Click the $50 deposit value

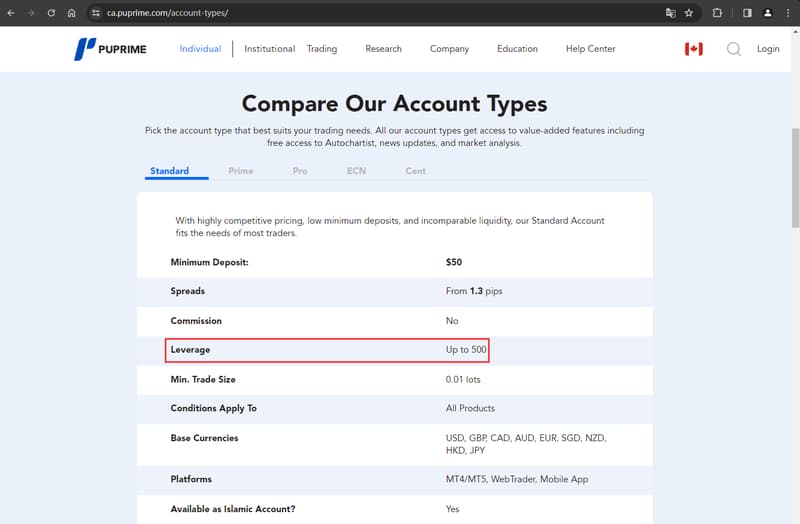[454, 262]
